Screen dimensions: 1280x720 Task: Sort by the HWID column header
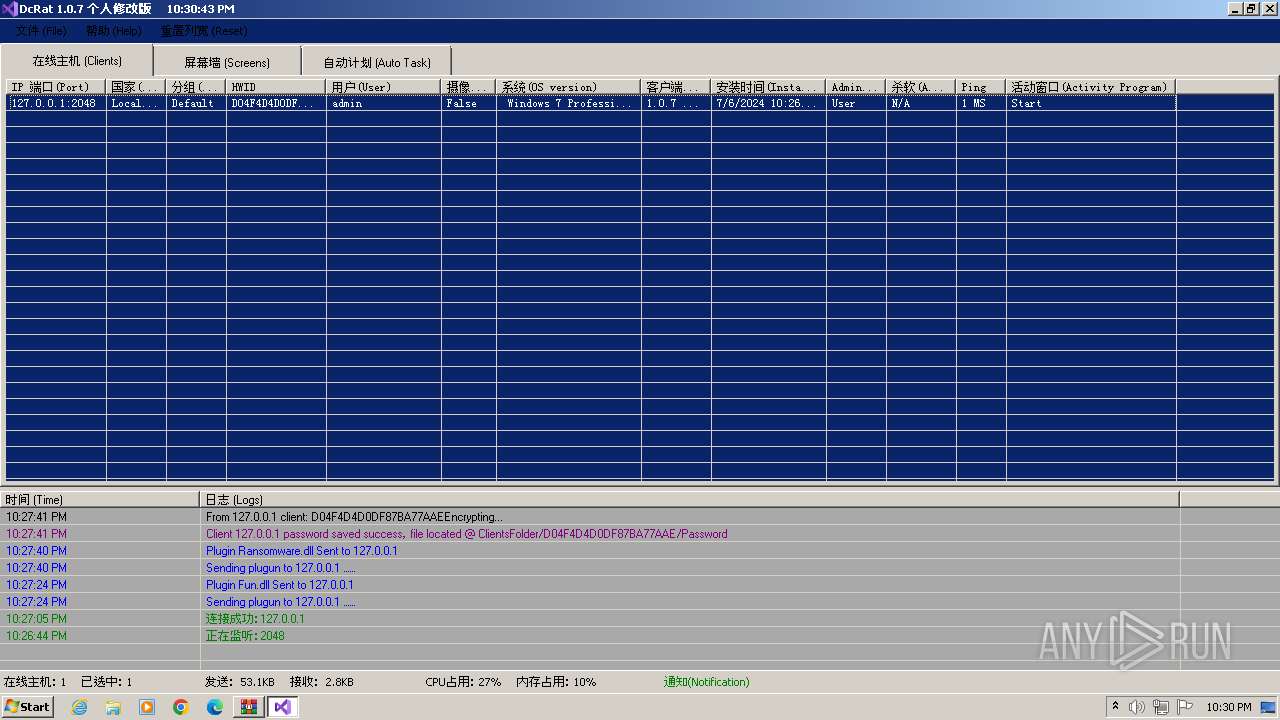pyautogui.click(x=276, y=87)
